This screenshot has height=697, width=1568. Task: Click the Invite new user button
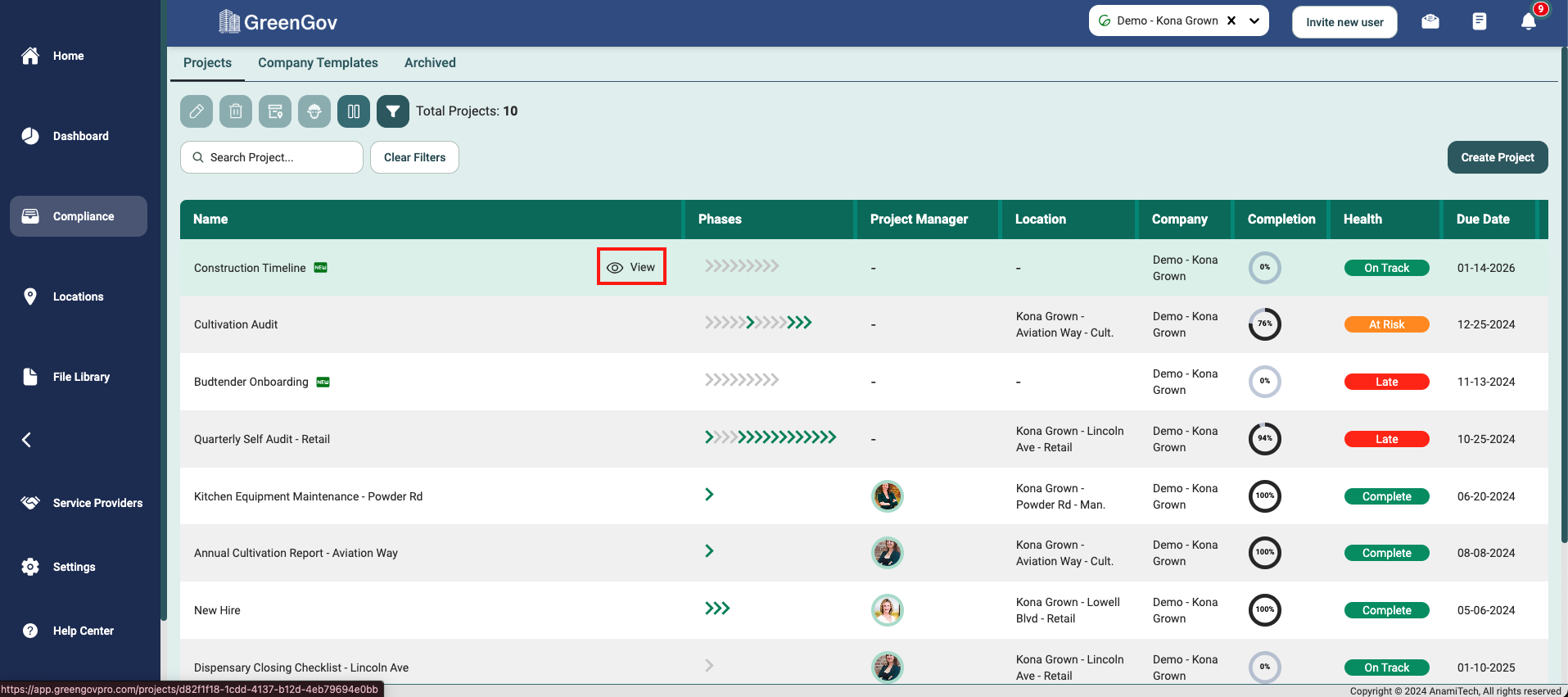tap(1344, 22)
